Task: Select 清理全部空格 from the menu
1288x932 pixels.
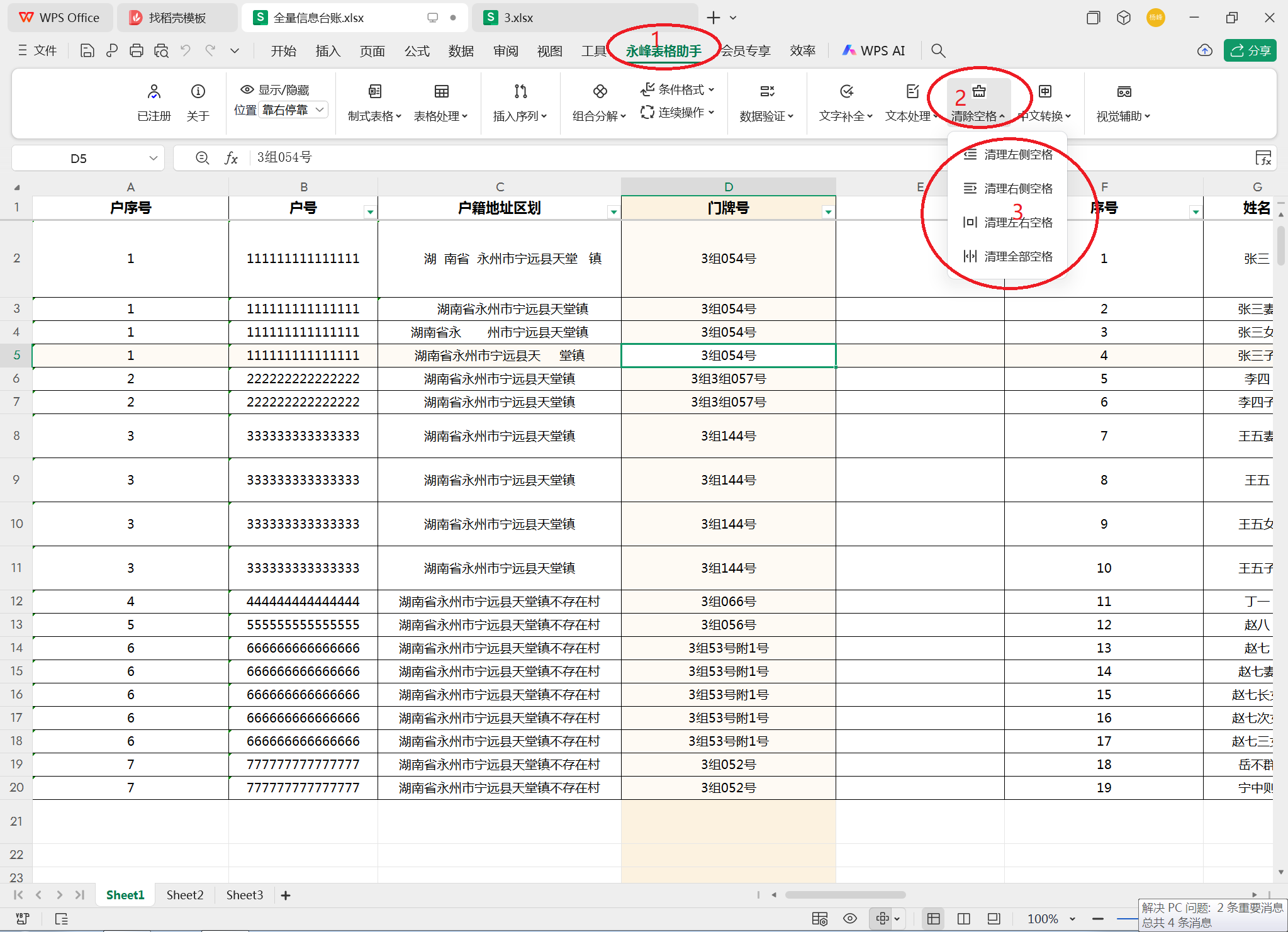Action: click(x=1017, y=256)
